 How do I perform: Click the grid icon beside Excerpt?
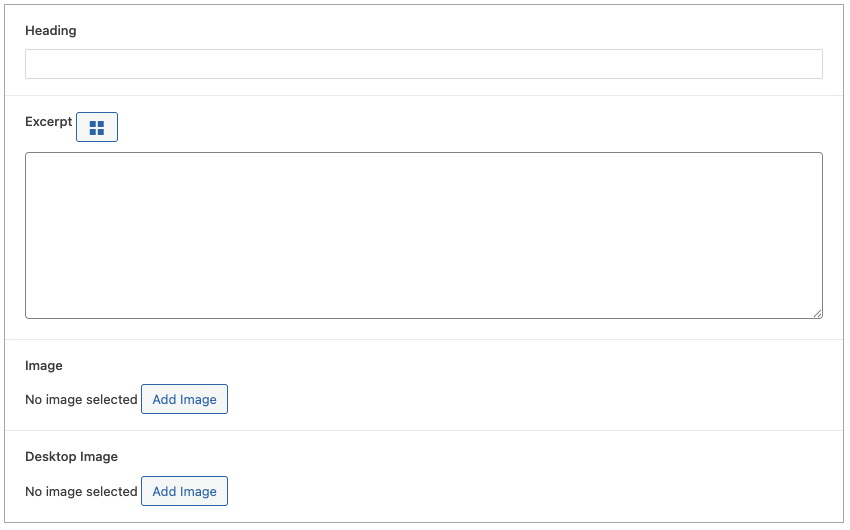[97, 127]
